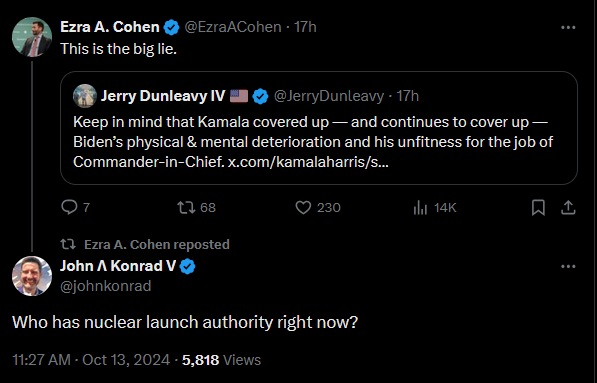Image resolution: width=597 pixels, height=383 pixels.
Task: Click John Konrad's verified badge
Action: [187, 267]
